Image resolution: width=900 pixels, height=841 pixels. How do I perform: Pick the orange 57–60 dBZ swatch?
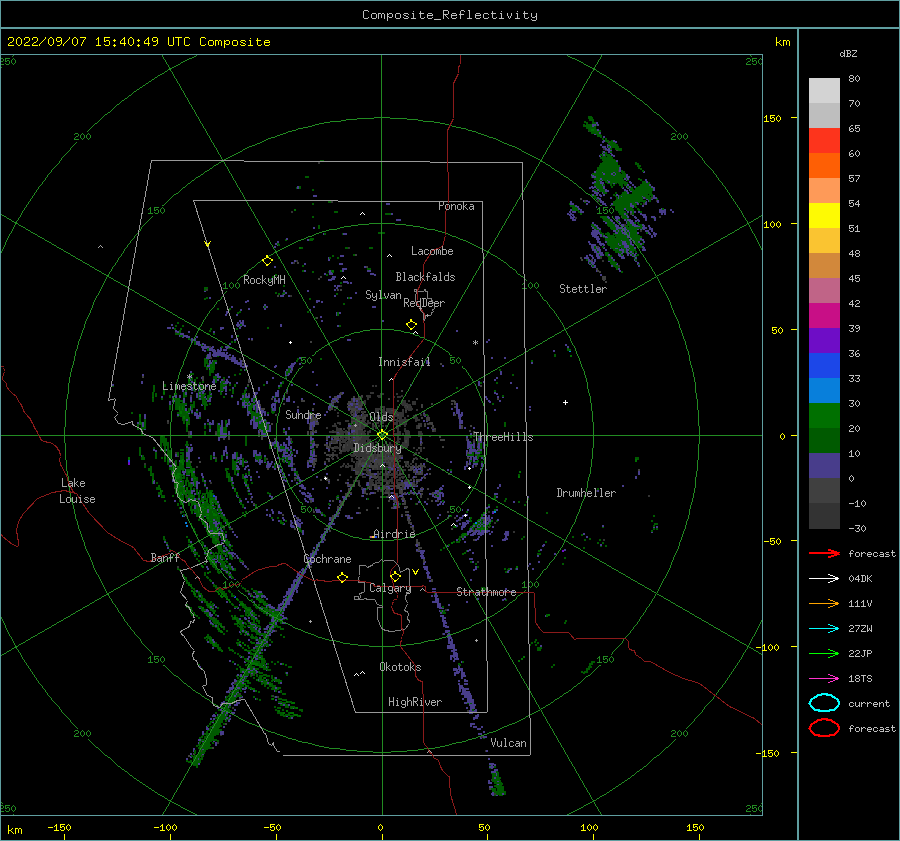tap(824, 165)
